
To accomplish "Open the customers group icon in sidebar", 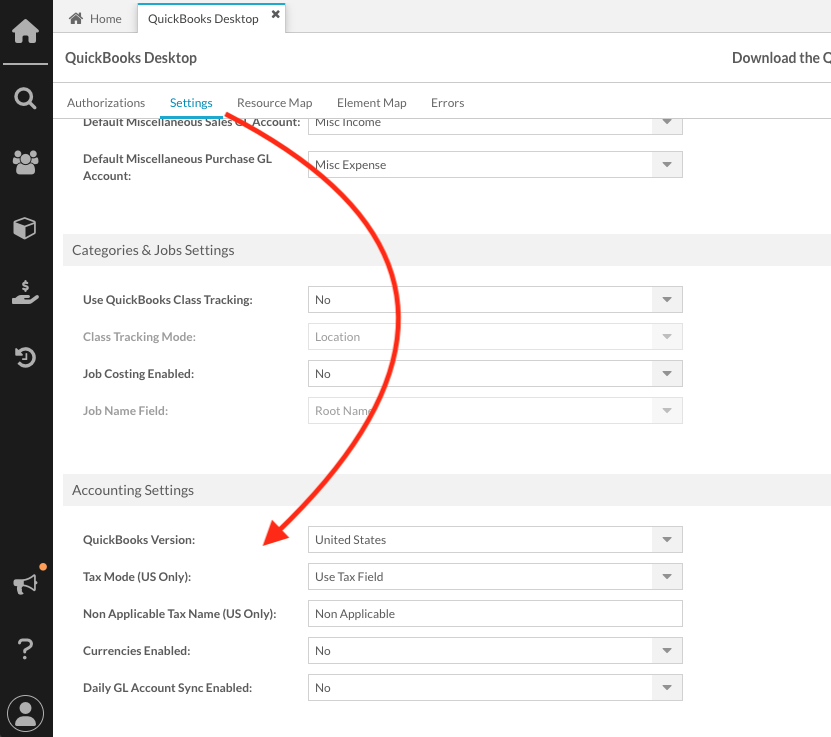I will [25, 162].
